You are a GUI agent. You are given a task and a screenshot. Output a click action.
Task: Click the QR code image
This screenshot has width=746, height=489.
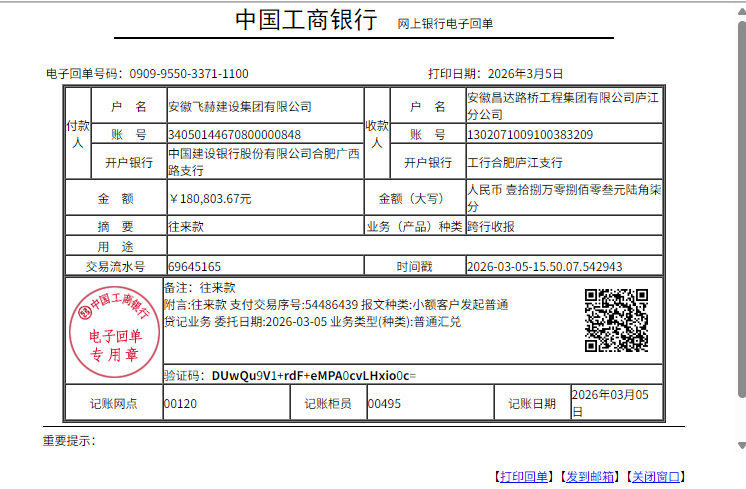tap(617, 320)
